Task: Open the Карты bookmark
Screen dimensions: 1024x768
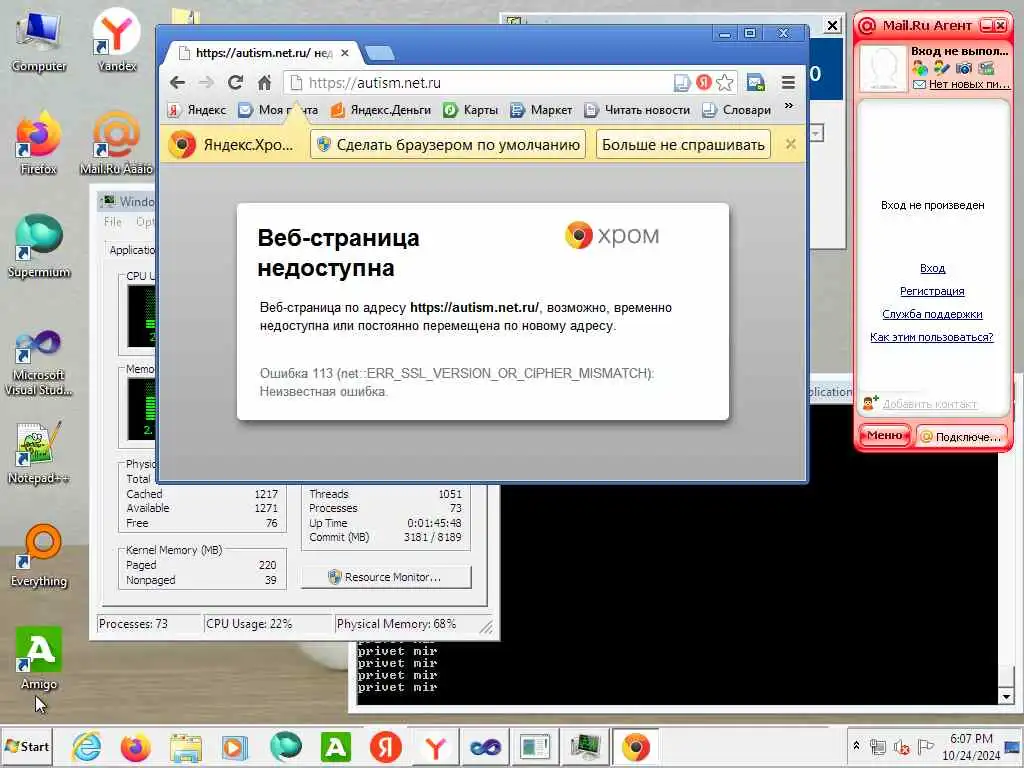Action: click(471, 110)
